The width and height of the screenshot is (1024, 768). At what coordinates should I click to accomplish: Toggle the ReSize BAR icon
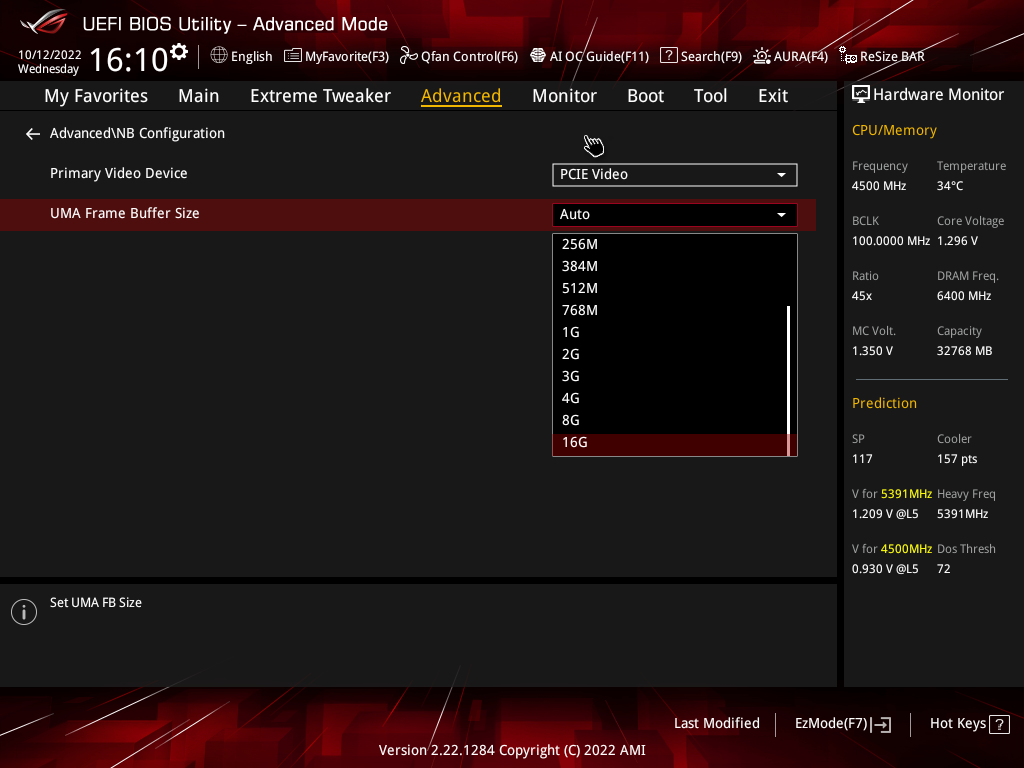(848, 56)
